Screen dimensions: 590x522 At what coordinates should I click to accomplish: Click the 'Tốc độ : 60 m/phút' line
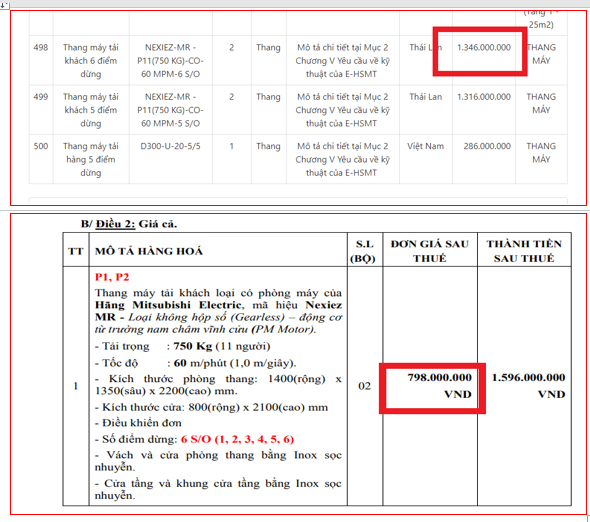click(x=196, y=363)
